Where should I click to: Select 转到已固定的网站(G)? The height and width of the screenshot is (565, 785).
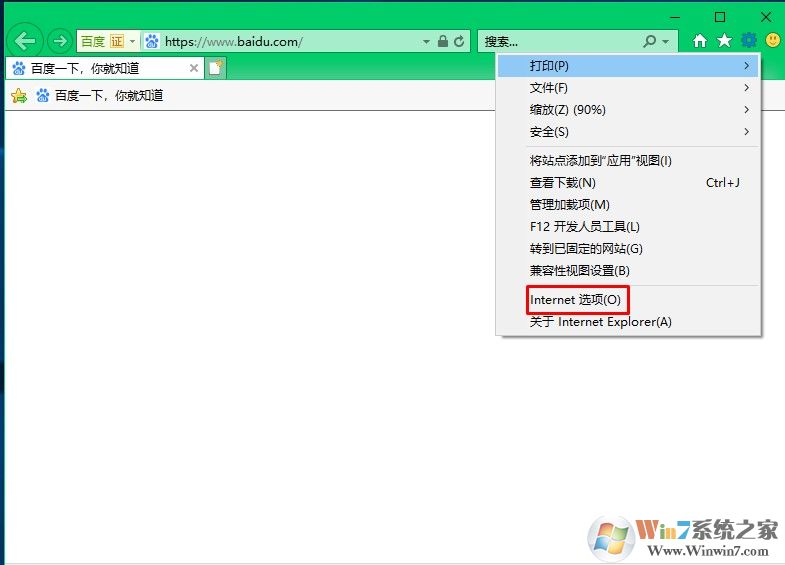point(628,249)
